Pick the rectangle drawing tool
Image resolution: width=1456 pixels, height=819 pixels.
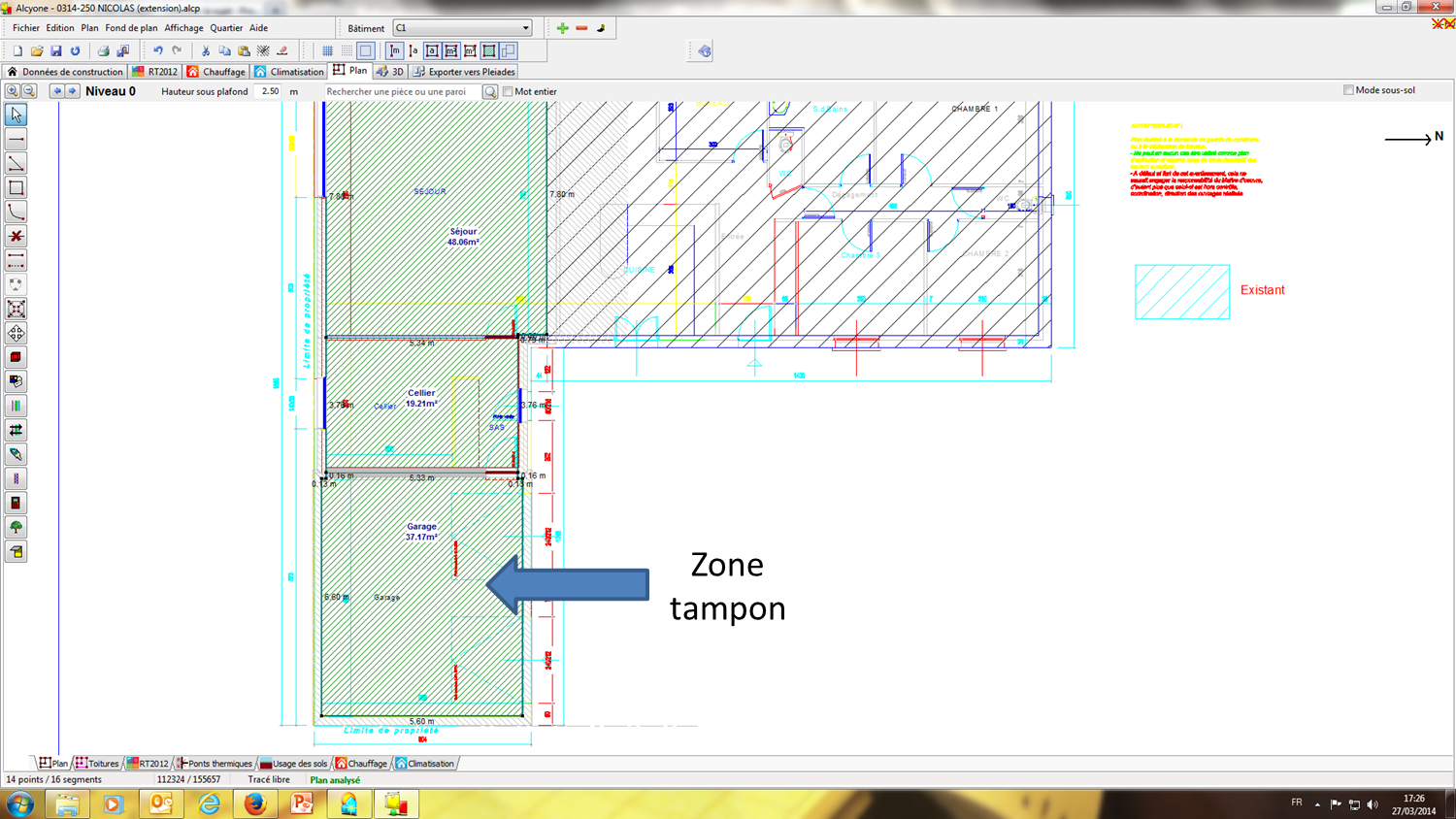(x=16, y=188)
